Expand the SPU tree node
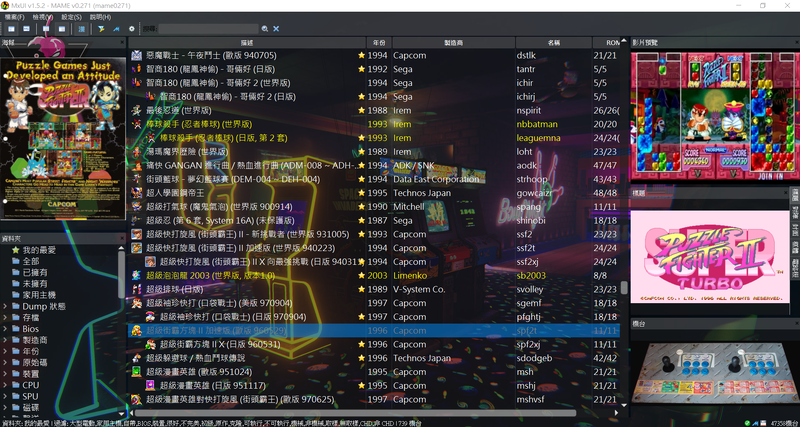Viewport: 800px width, 427px height. pos(5,396)
